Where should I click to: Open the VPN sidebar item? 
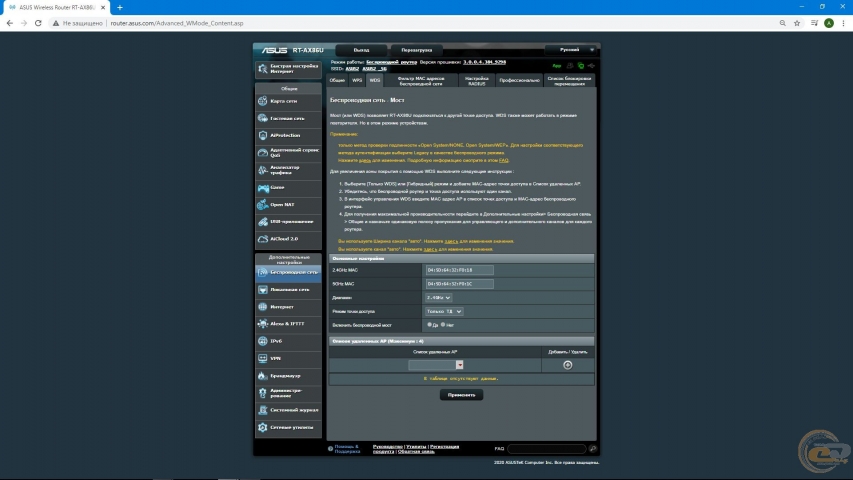[x=288, y=359]
